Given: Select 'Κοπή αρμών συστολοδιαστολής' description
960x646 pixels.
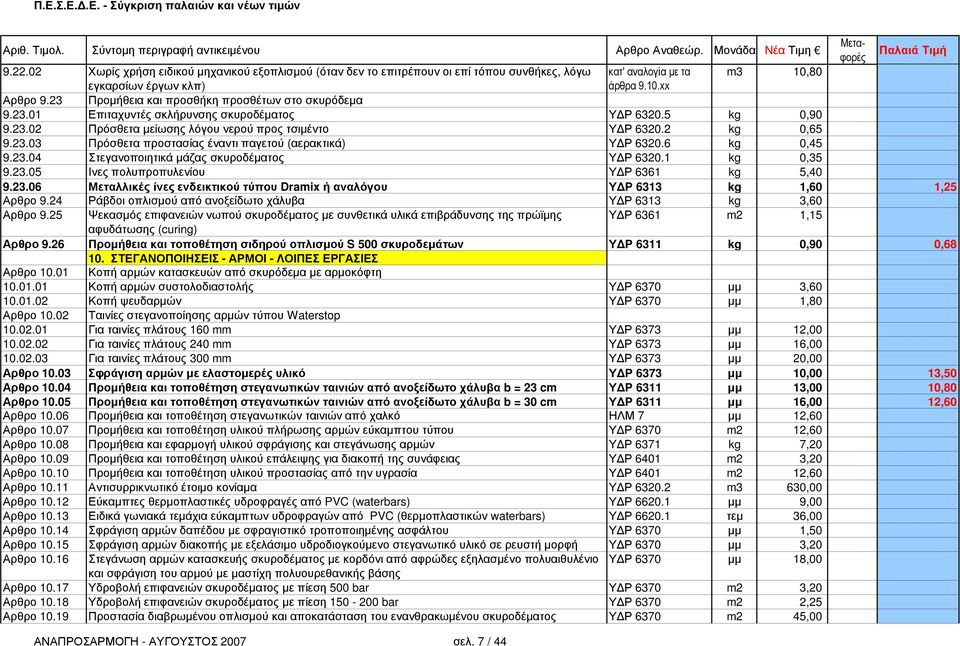Looking at the screenshot, I should tap(171, 287).
